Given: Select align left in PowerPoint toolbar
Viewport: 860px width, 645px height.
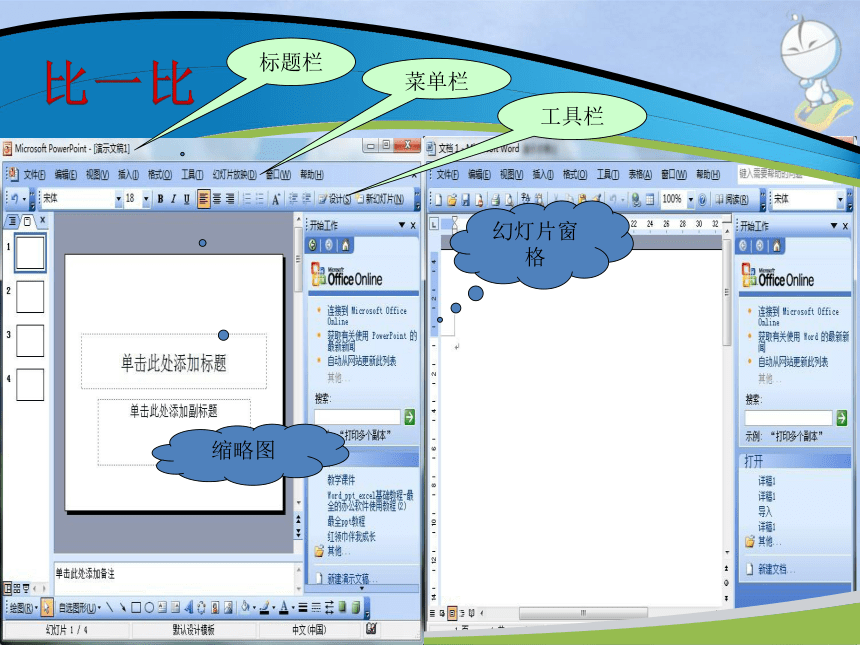Looking at the screenshot, I should (203, 199).
